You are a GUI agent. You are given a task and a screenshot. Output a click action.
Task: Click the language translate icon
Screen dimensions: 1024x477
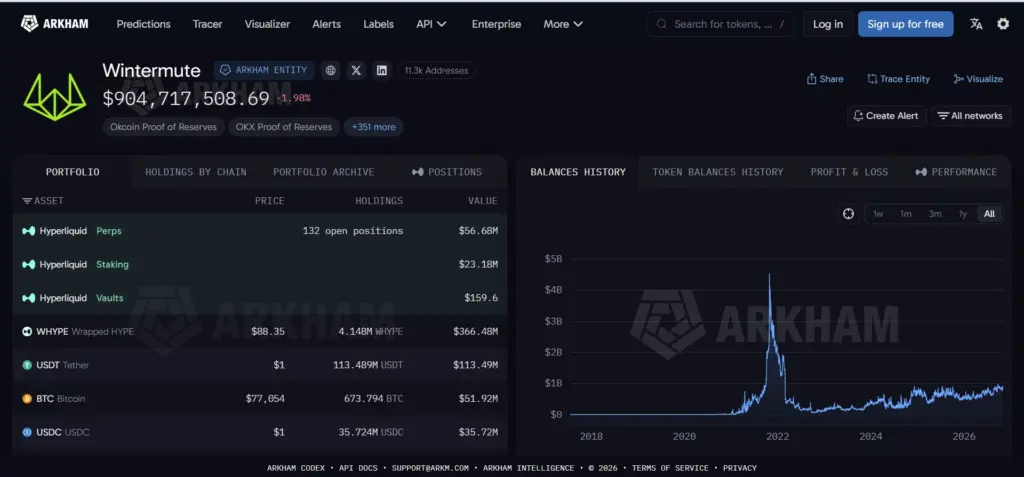[976, 24]
